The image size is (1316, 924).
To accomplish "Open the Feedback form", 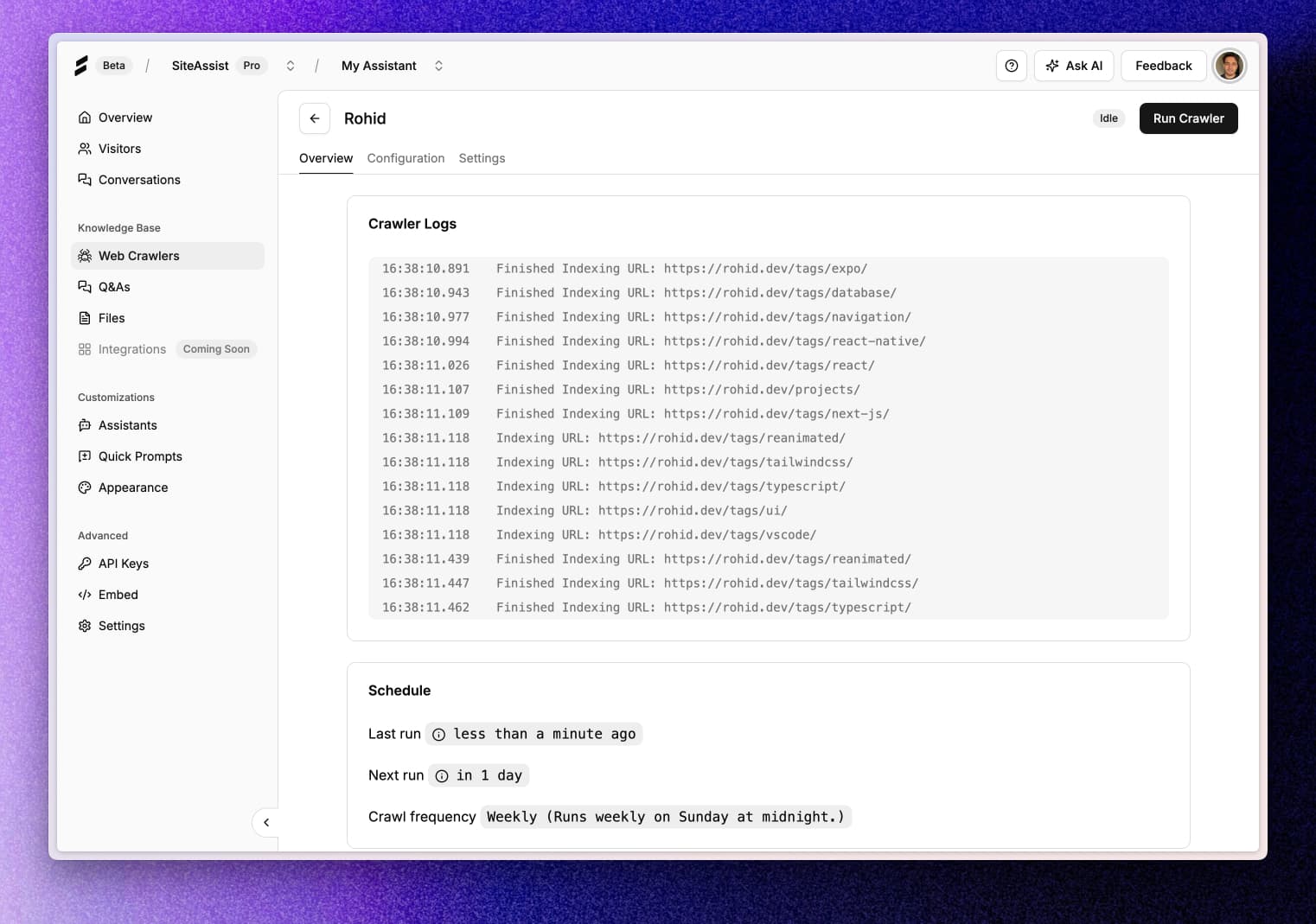I will pyautogui.click(x=1163, y=66).
